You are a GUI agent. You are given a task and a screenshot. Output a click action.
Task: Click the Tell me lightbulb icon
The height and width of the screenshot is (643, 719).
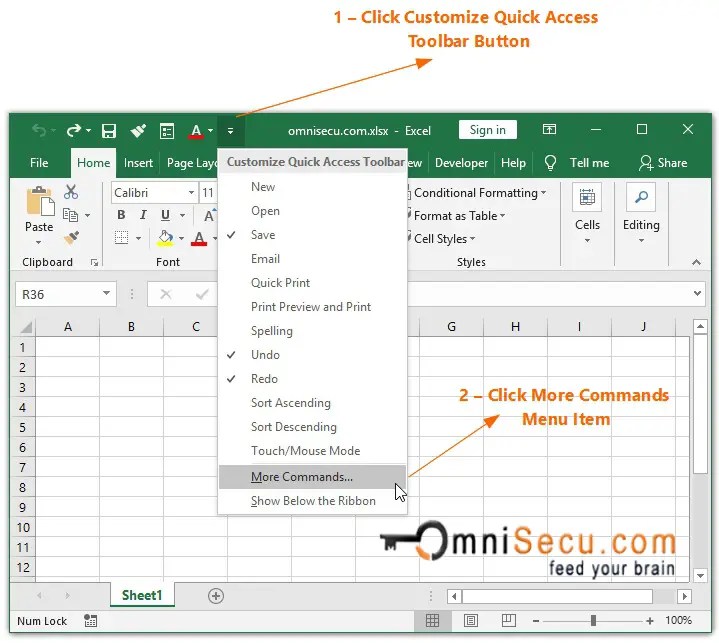click(550, 163)
